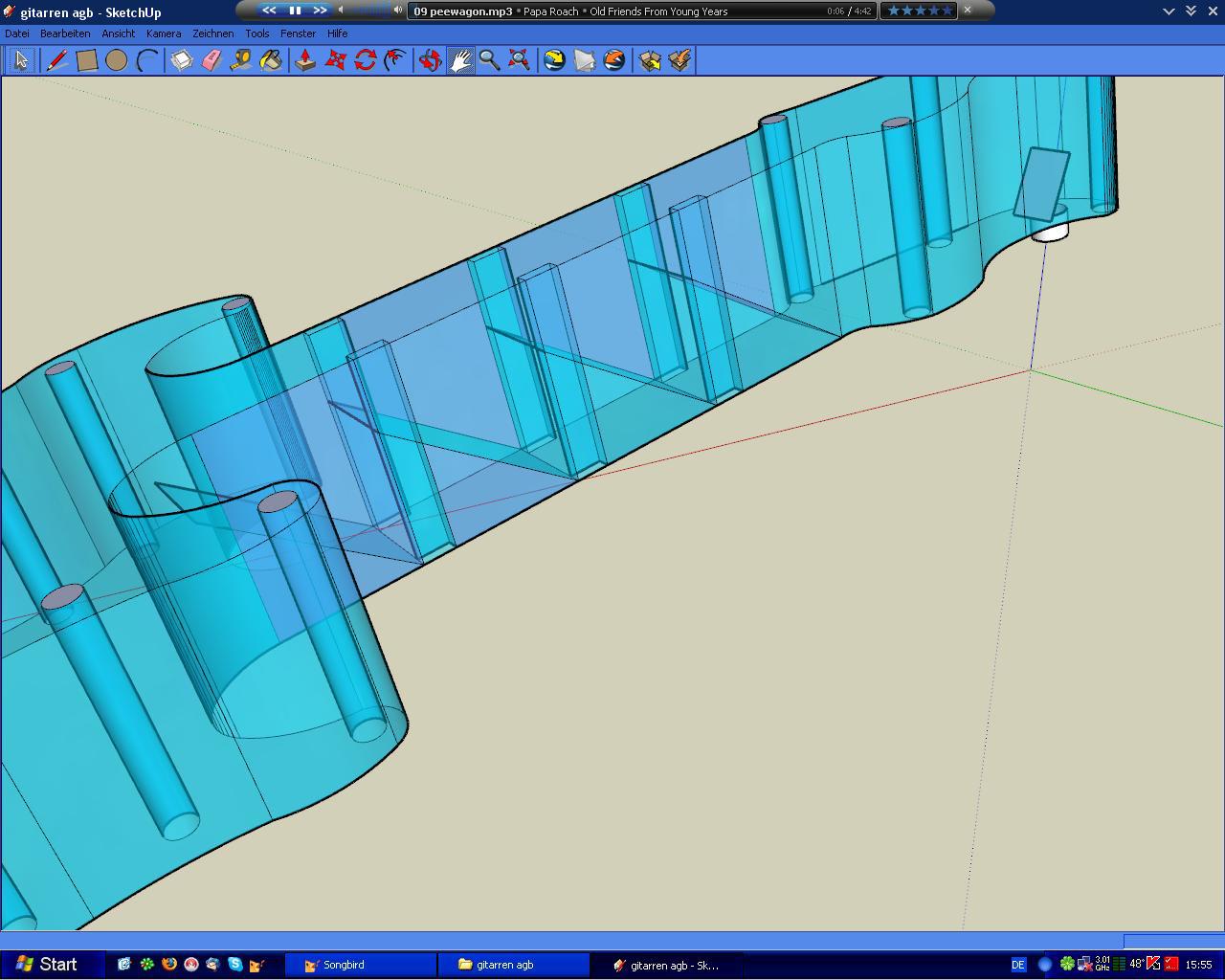The image size is (1225, 980).
Task: Rate the song with star rating
Action: (x=920, y=11)
